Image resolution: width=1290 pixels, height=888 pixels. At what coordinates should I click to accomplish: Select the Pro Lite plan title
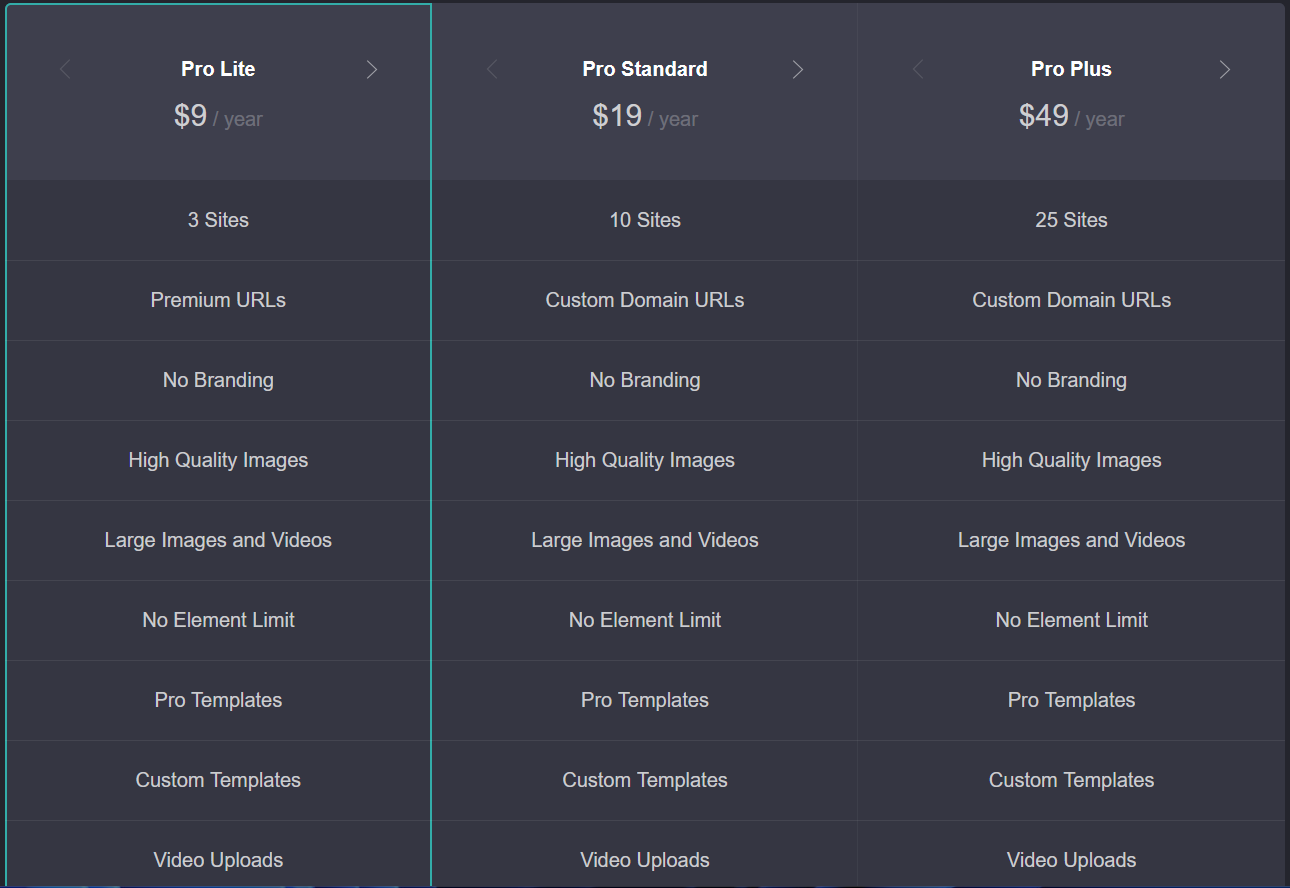point(218,69)
